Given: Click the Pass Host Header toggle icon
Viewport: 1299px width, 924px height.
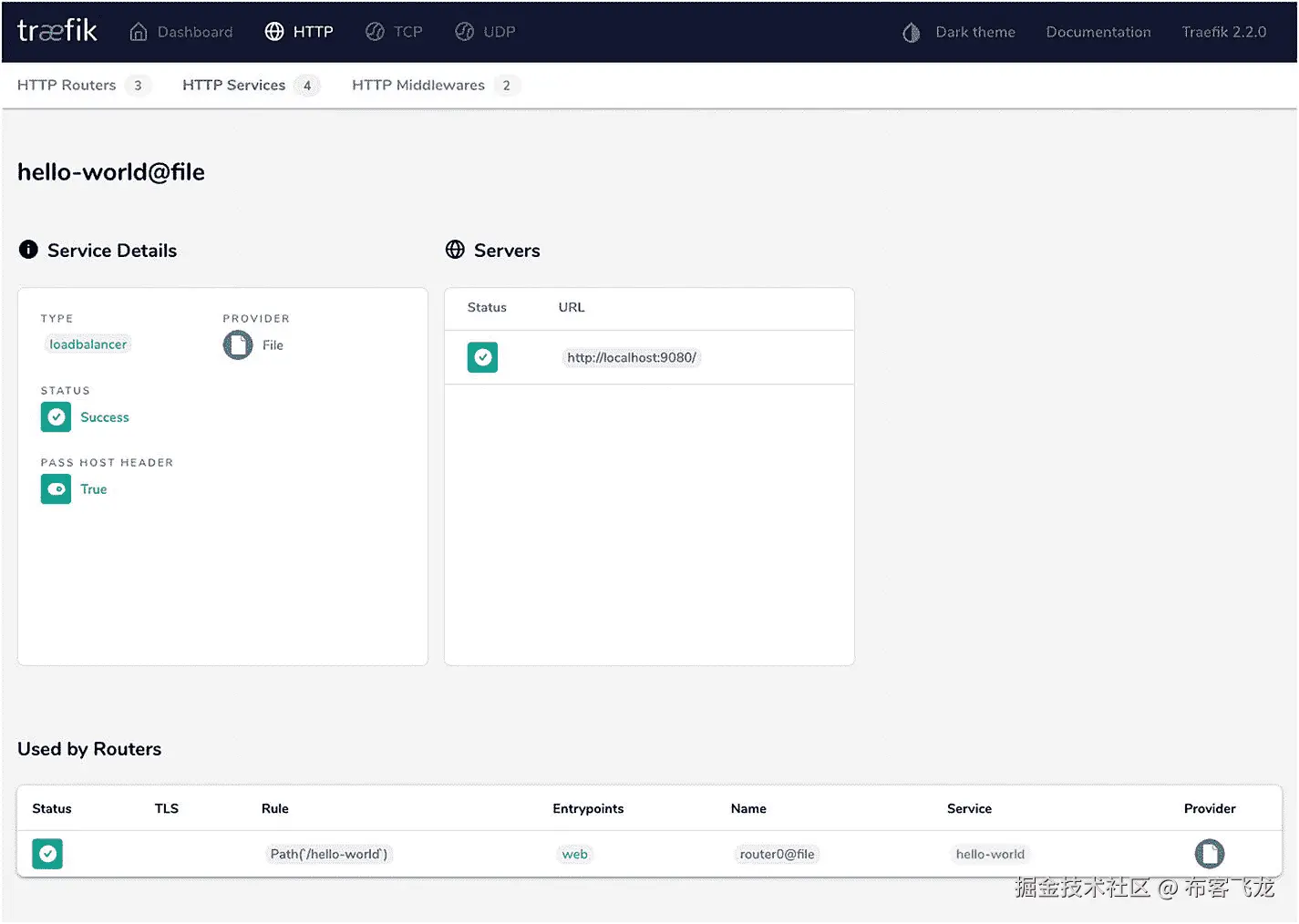Looking at the screenshot, I should [56, 488].
